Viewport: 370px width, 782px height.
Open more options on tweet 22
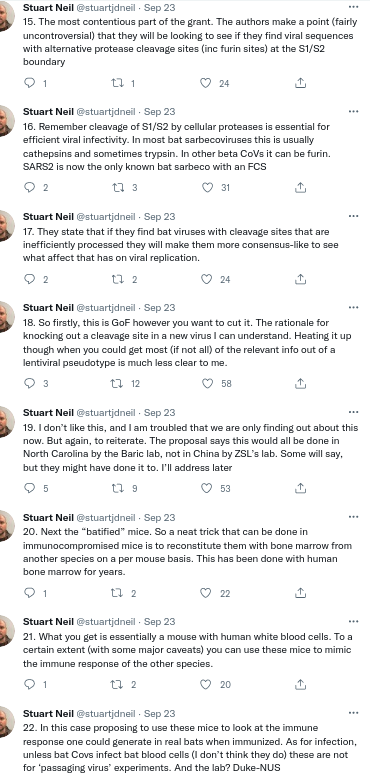pos(354,713)
